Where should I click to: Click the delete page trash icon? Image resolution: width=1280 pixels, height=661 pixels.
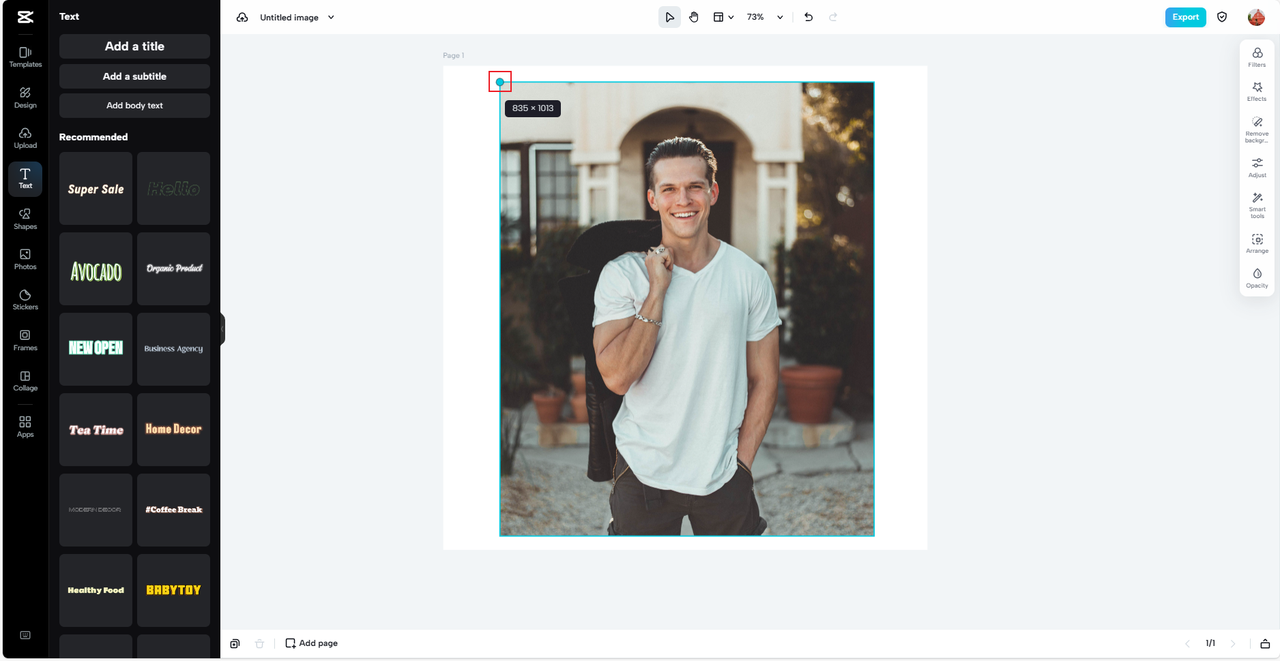(260, 643)
